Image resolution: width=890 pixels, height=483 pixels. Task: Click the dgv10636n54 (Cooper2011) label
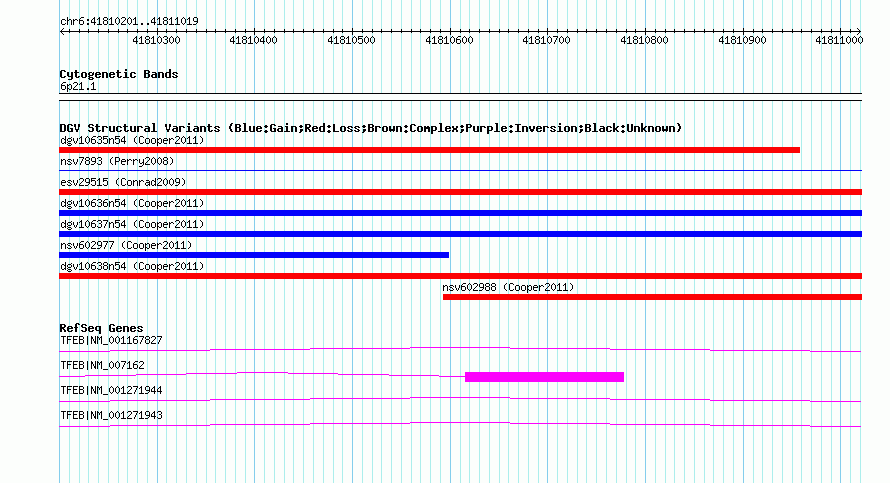132,203
